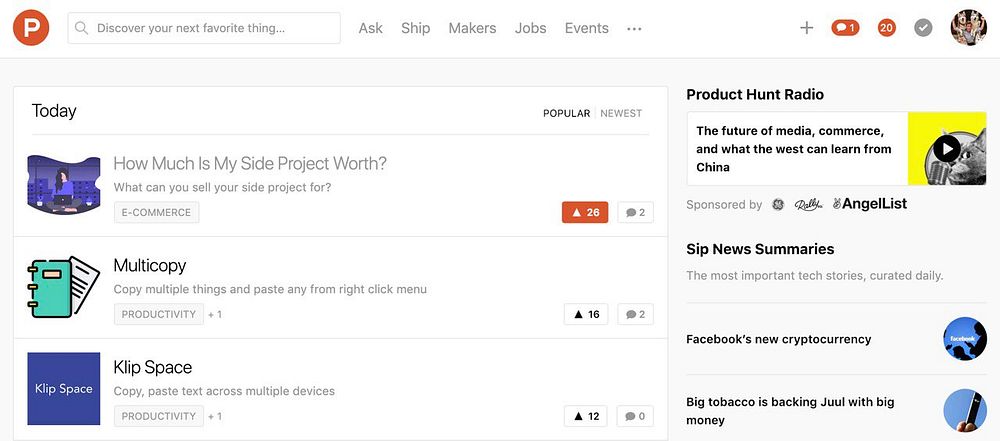Click the E-COMMERCE topic tag

coord(156,212)
